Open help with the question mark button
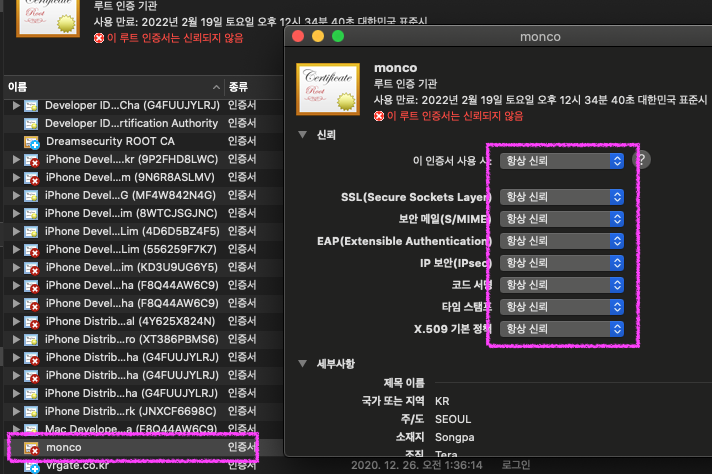712x474 pixels. point(642,160)
